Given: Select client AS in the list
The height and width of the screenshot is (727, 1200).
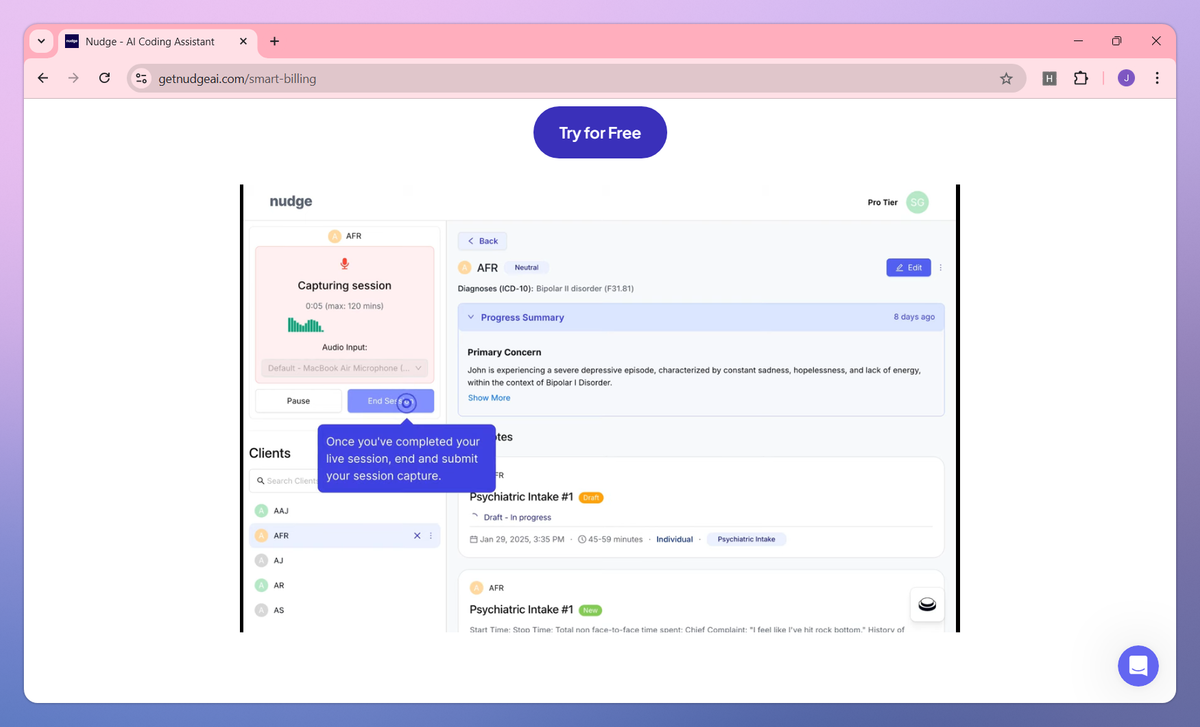Looking at the screenshot, I should (345, 610).
